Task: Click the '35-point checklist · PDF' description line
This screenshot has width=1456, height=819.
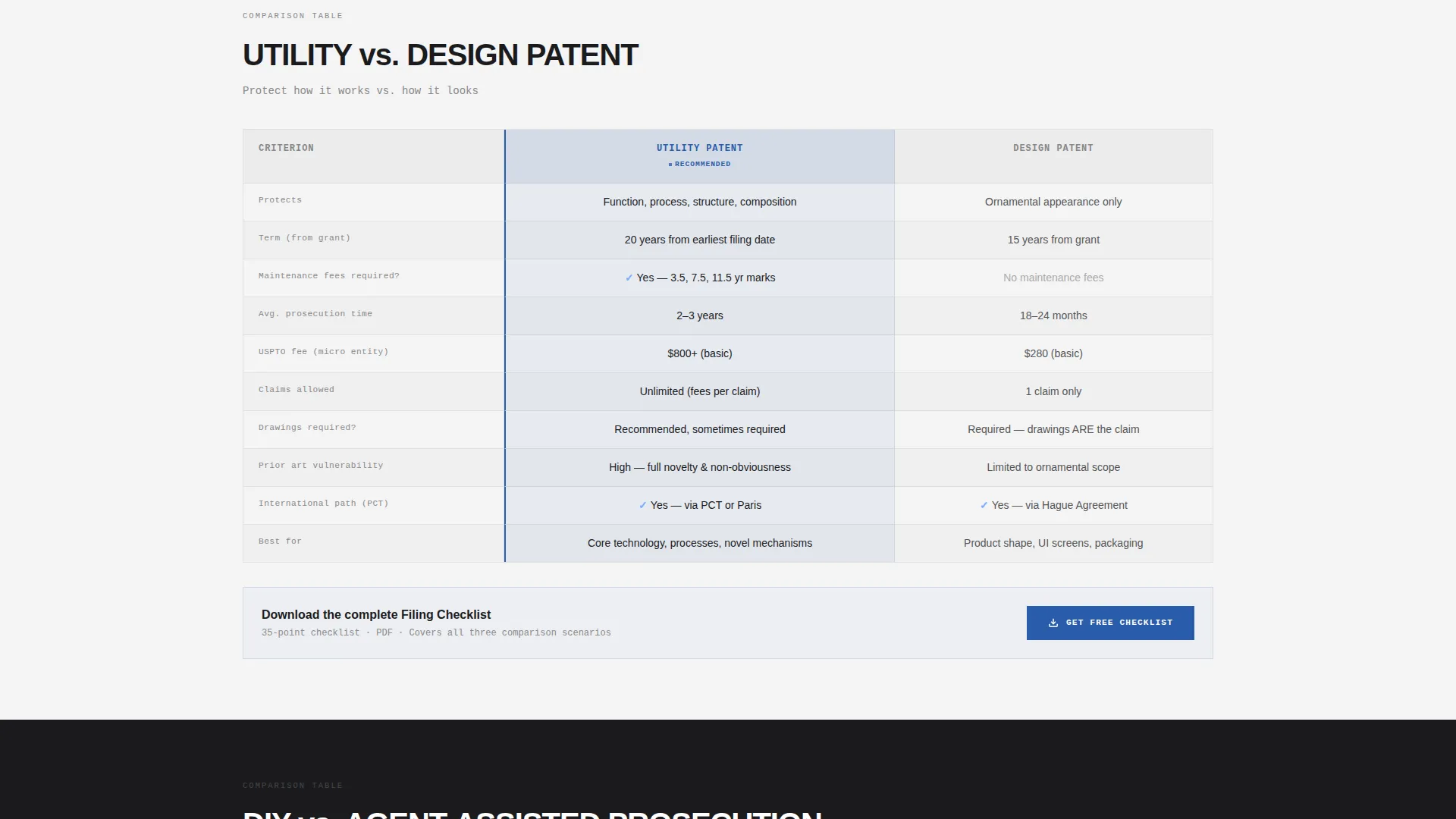Action: pyautogui.click(x=436, y=632)
